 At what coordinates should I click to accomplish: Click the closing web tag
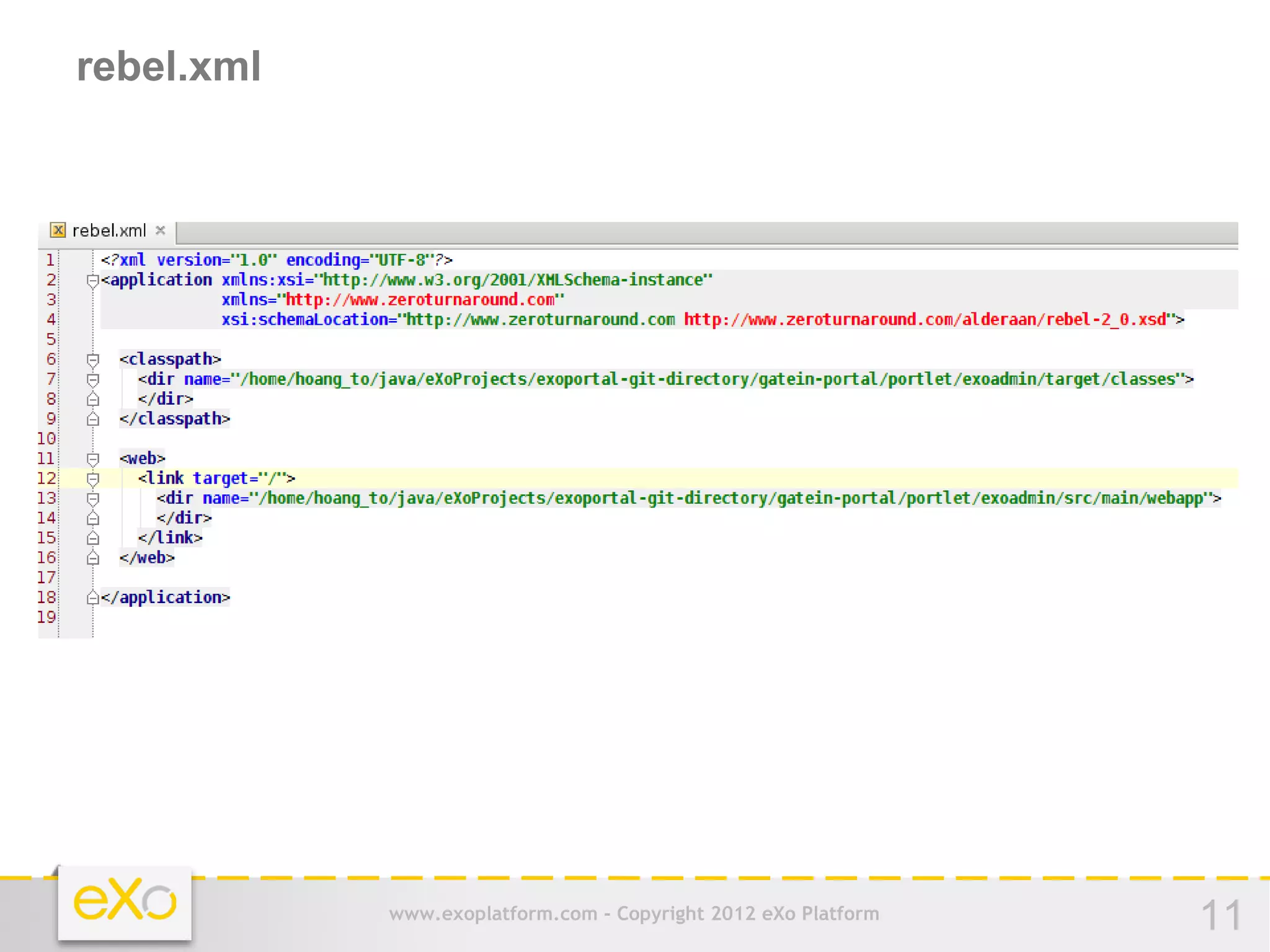tap(147, 558)
